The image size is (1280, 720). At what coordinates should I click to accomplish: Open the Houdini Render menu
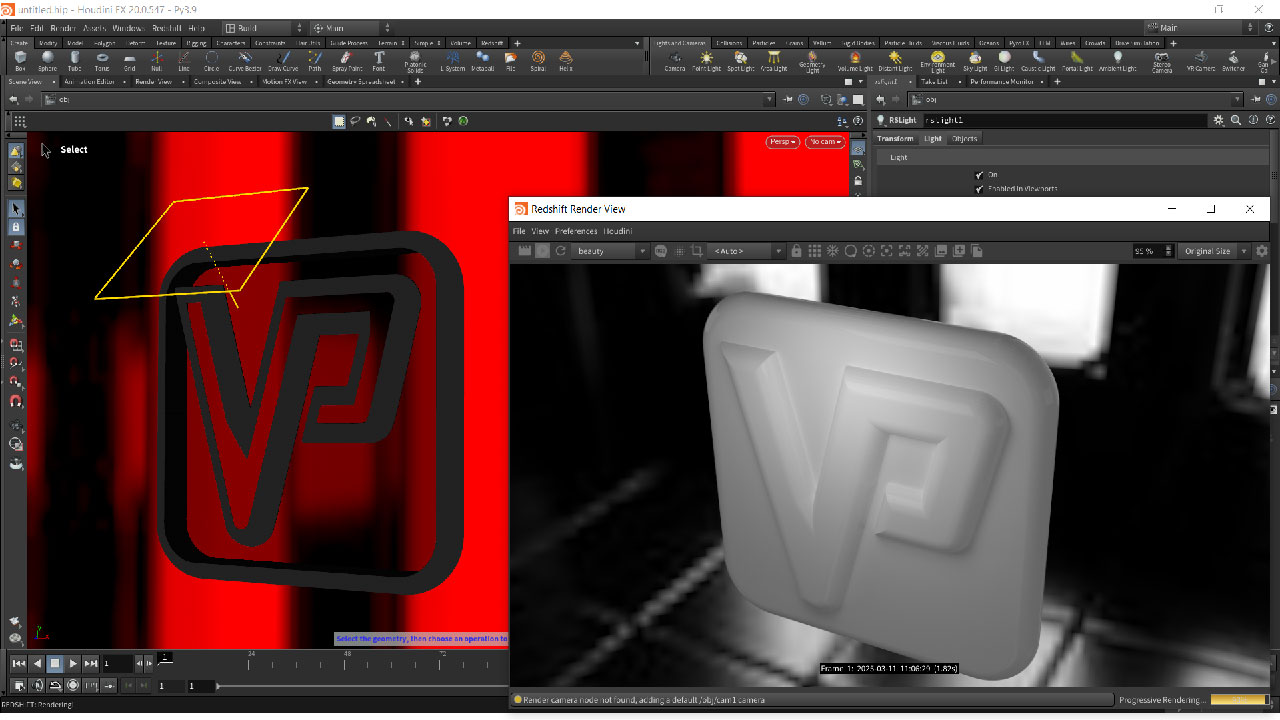click(x=62, y=28)
